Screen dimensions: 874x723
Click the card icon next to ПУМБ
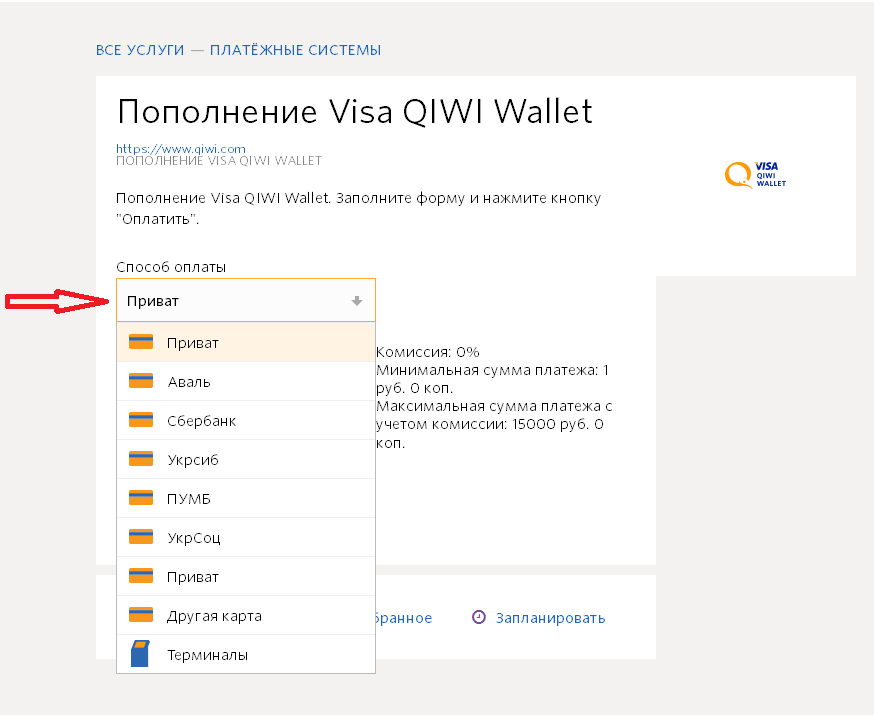click(141, 498)
